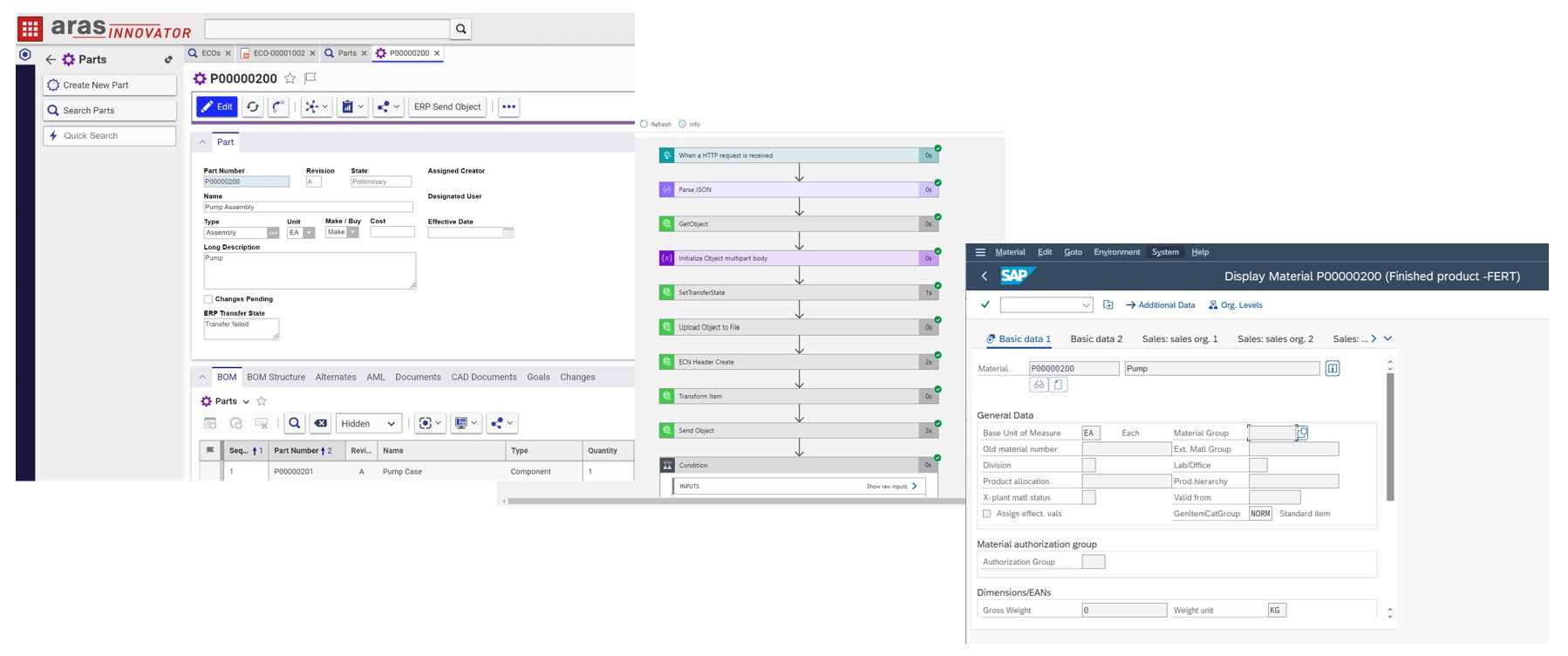This screenshot has width=1568, height=656.
Task: Click the green checkmark in SAP toolbar
Action: coord(985,304)
